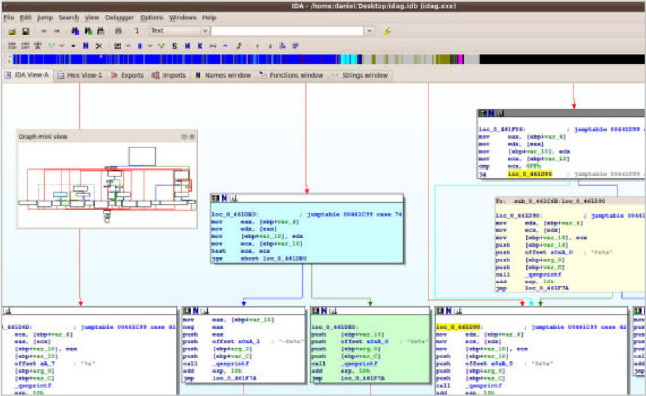Click N icon on green loc_0_461DB0 node
The image size is (646, 396).
coord(324,311)
